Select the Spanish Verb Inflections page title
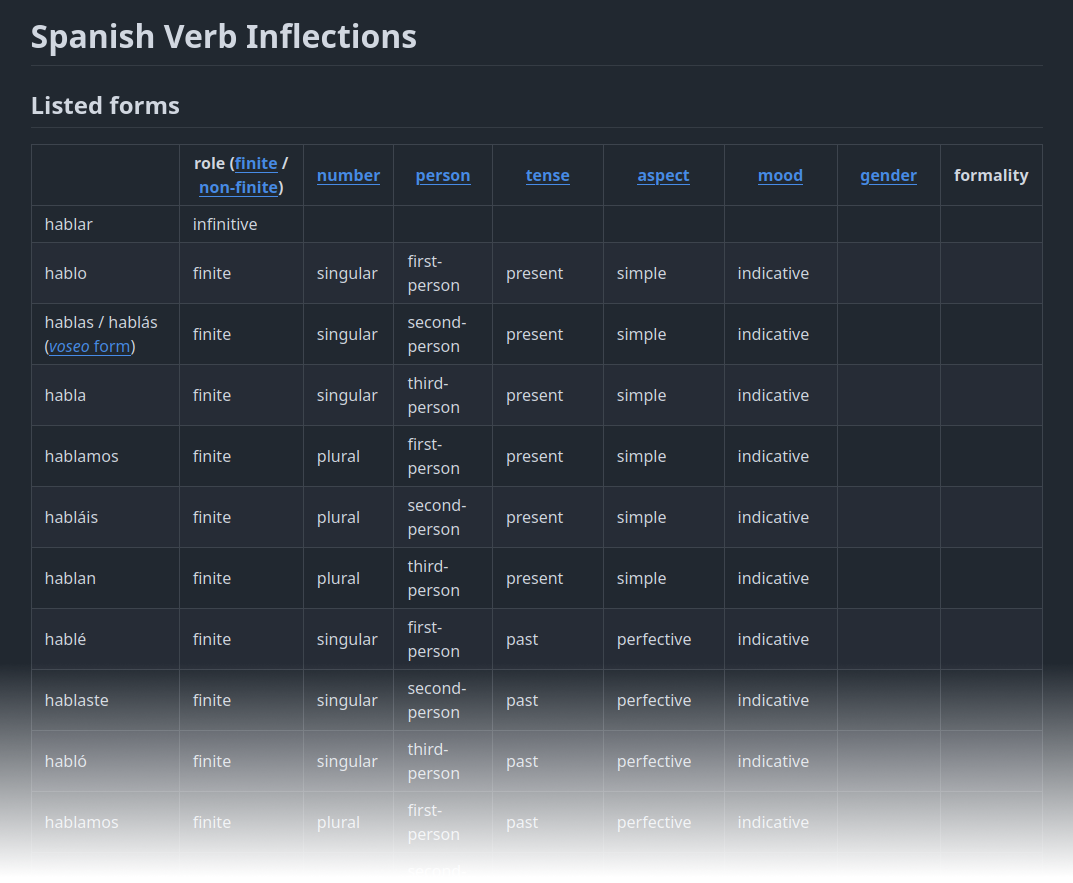 tap(224, 36)
